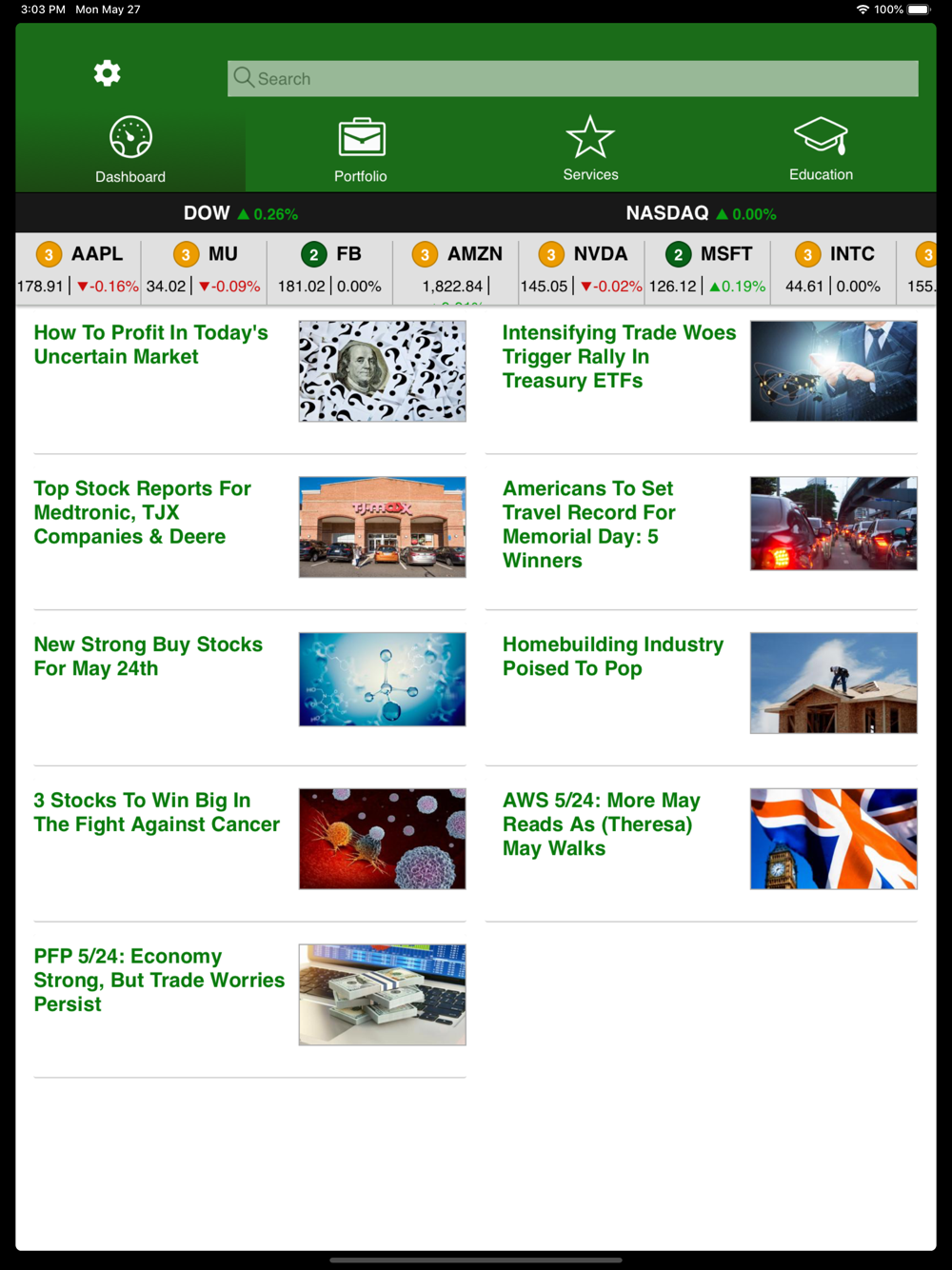
Task: Read 'How To Profit In Today's Uncertain Market'
Action: (x=150, y=345)
